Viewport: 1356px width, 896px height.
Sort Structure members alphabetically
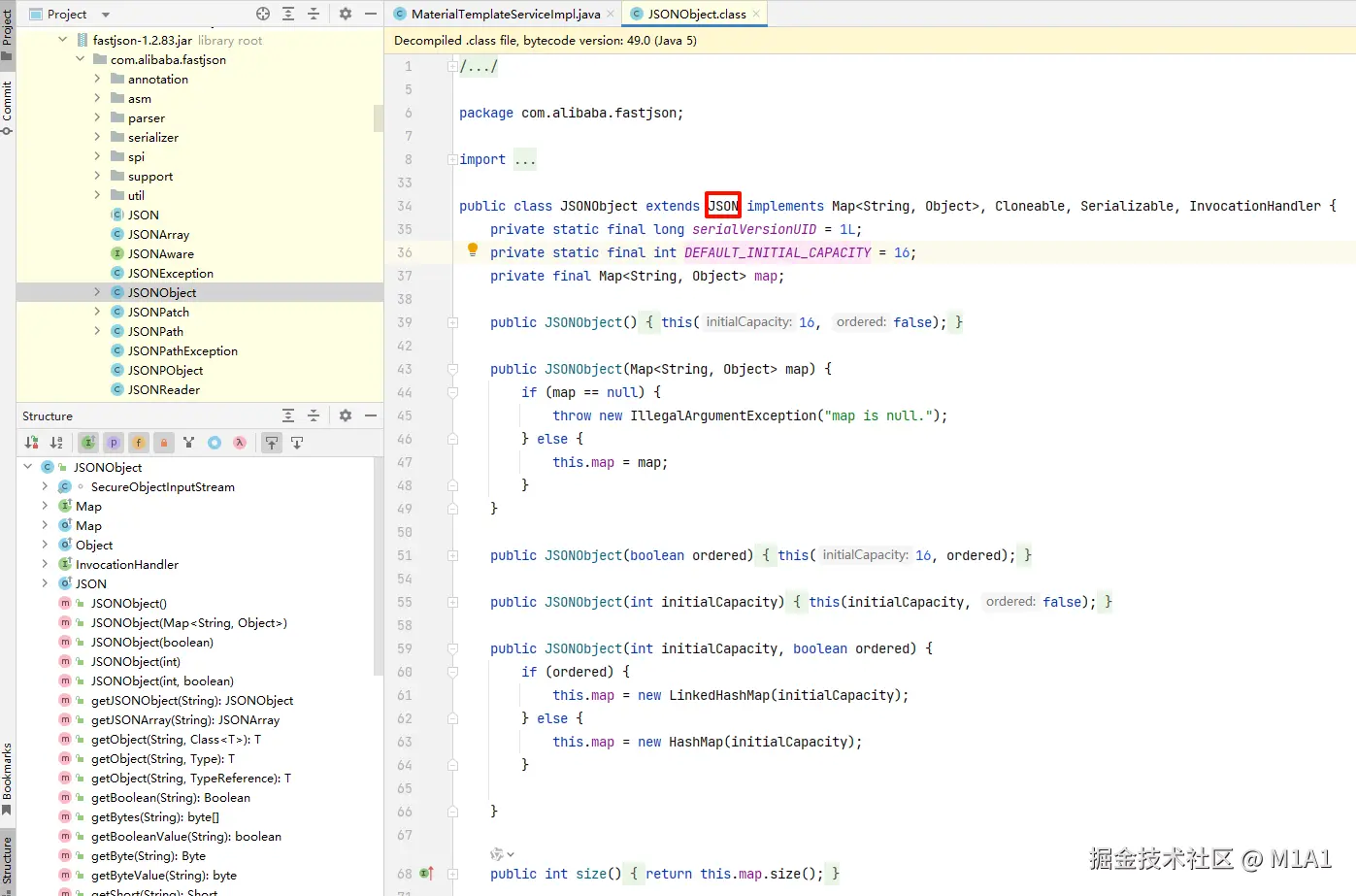(56, 443)
